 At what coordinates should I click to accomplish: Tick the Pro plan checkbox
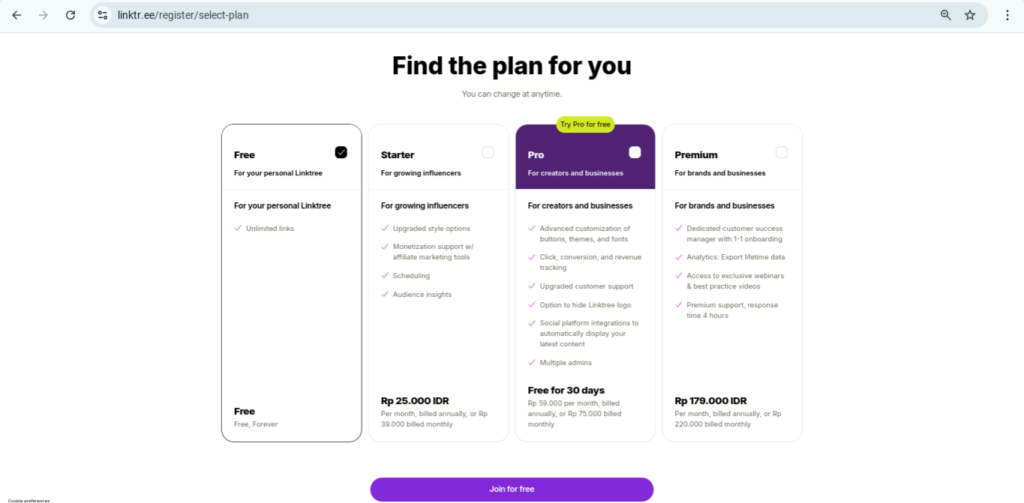point(635,152)
